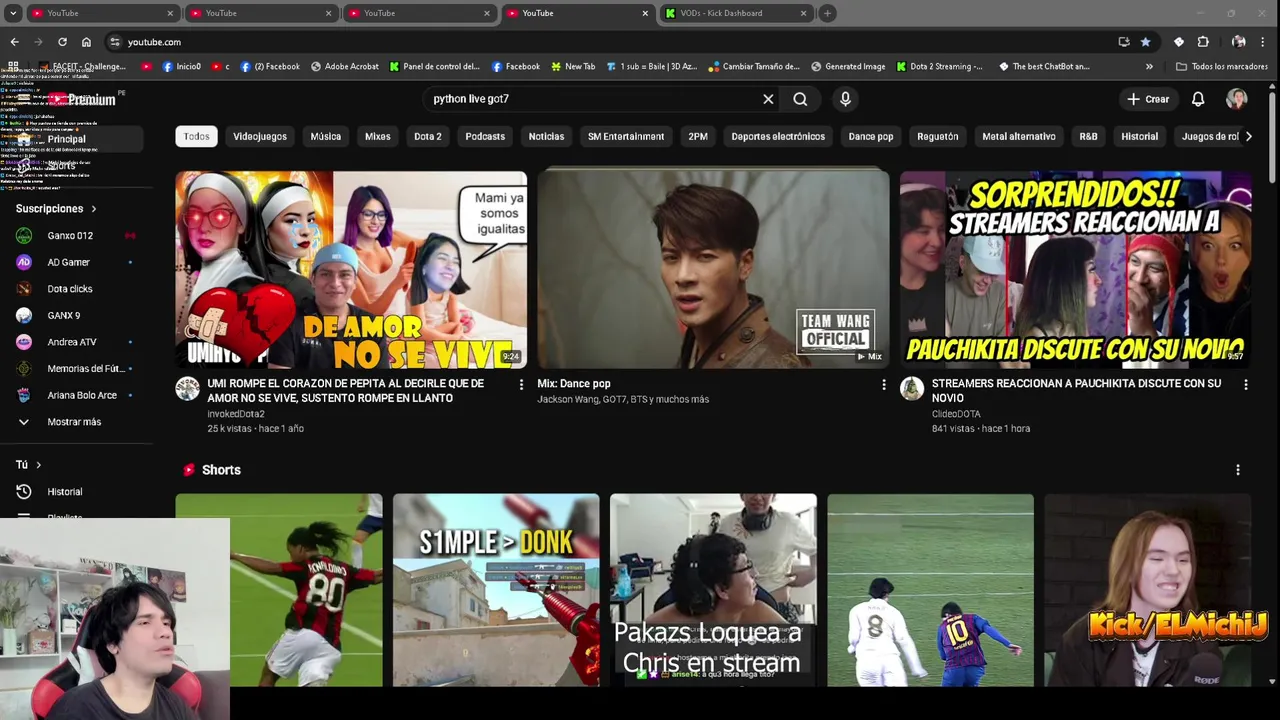Click invokedDota2 channel name
The image size is (1280, 720).
coord(236,414)
